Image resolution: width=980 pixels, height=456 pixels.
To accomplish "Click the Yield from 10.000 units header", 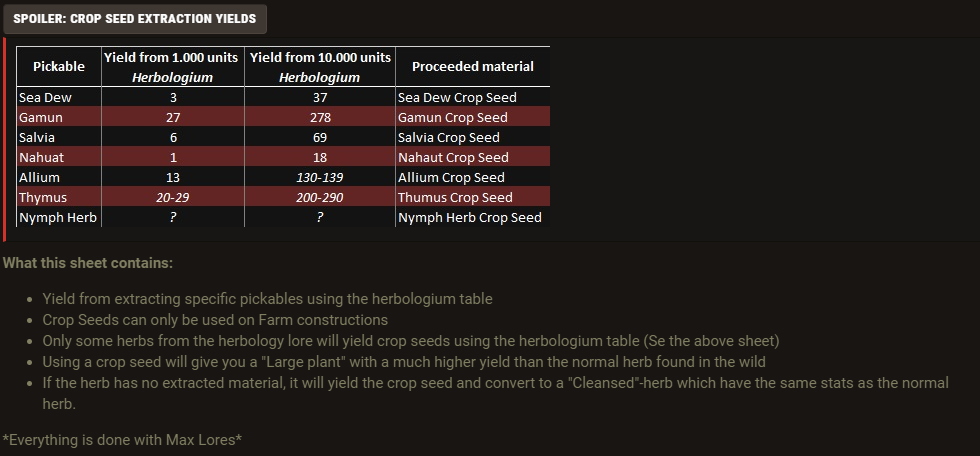I will [320, 66].
